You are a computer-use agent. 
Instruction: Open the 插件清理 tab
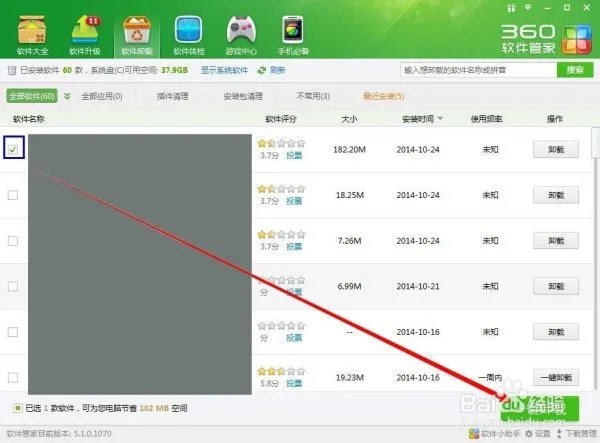[x=173, y=96]
